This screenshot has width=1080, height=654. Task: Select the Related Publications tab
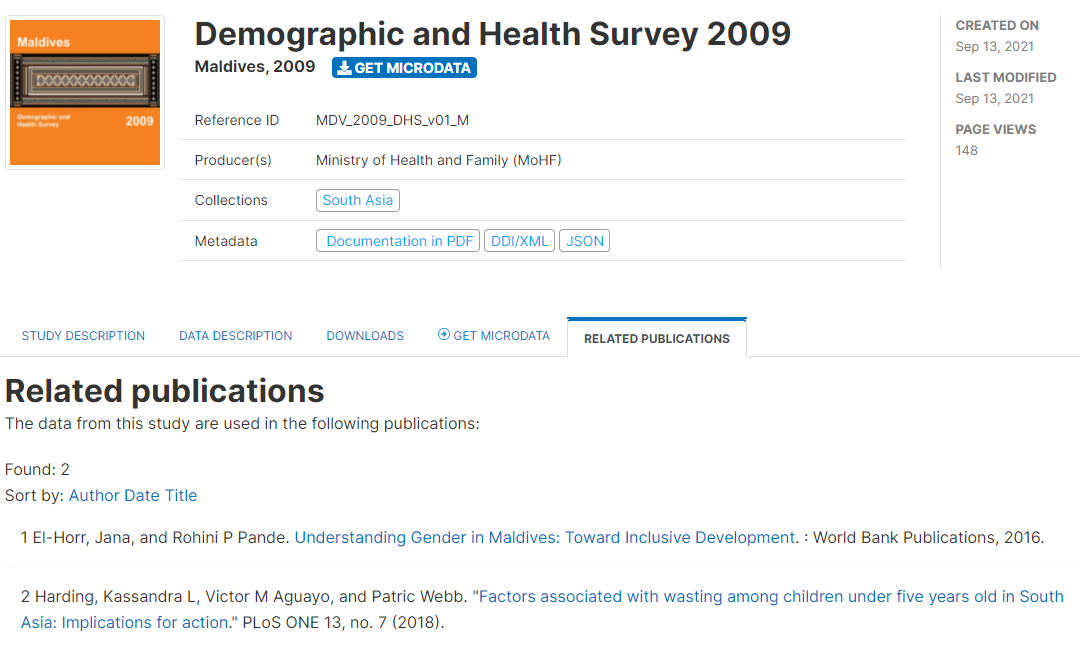pyautogui.click(x=656, y=339)
